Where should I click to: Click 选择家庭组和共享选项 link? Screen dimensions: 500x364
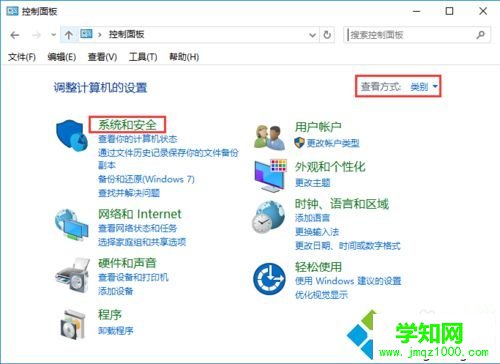(142, 242)
